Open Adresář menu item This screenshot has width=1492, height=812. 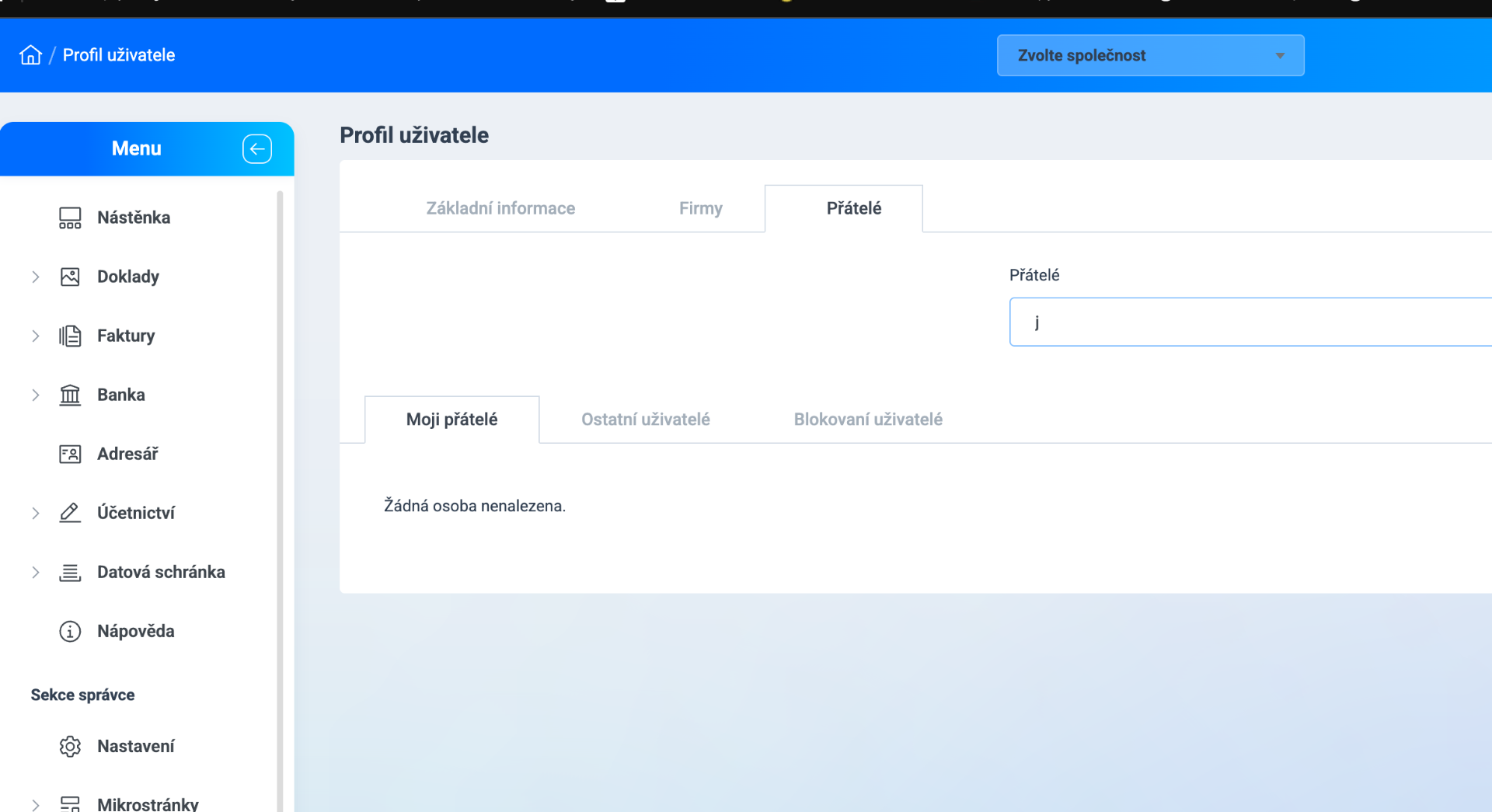127,454
